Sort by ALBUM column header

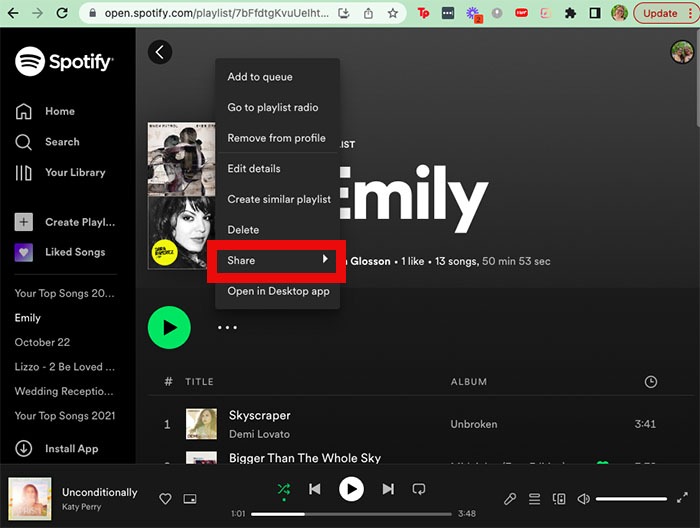(x=469, y=382)
